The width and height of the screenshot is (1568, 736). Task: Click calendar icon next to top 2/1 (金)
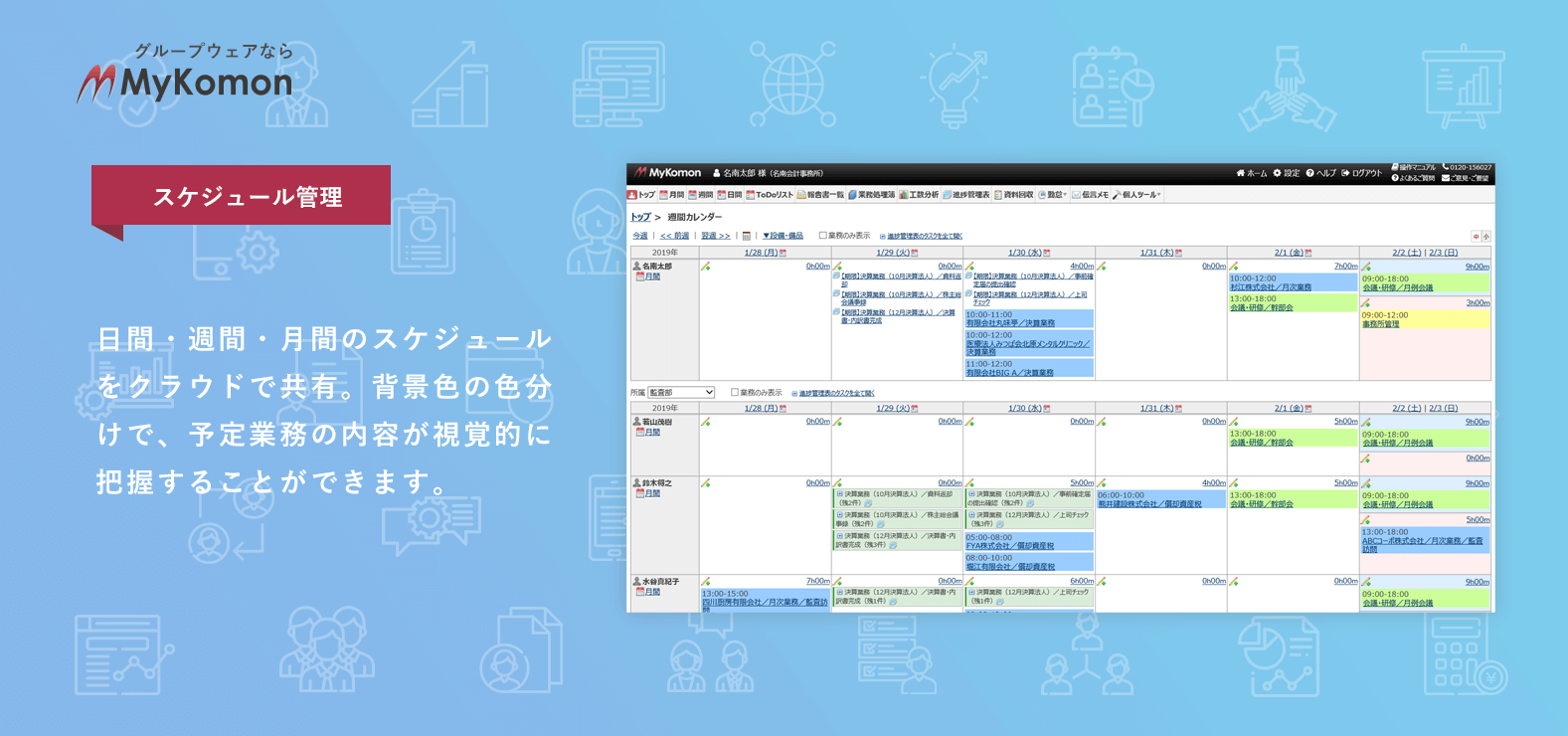tap(1307, 253)
